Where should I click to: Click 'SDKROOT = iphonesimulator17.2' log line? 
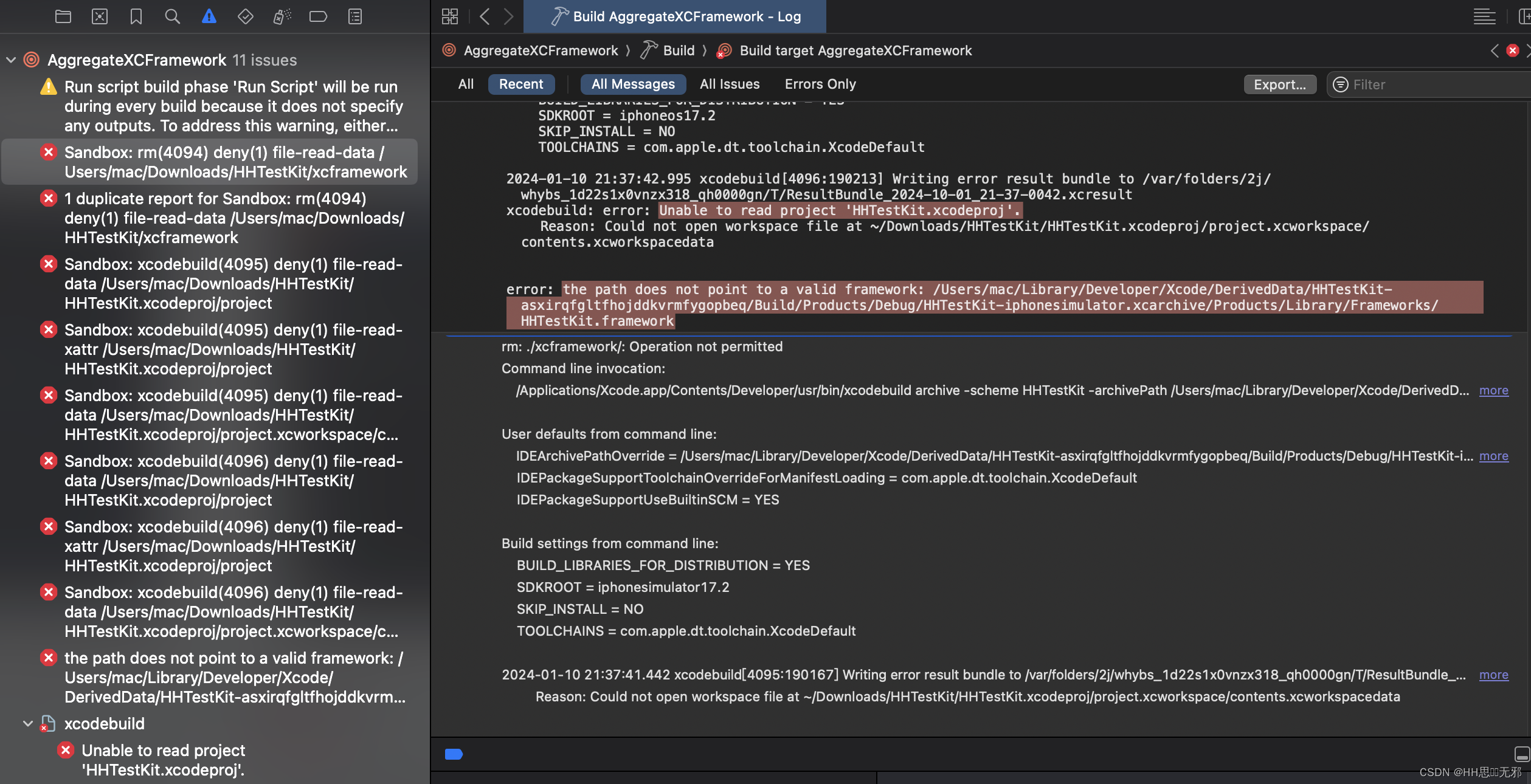(x=623, y=587)
